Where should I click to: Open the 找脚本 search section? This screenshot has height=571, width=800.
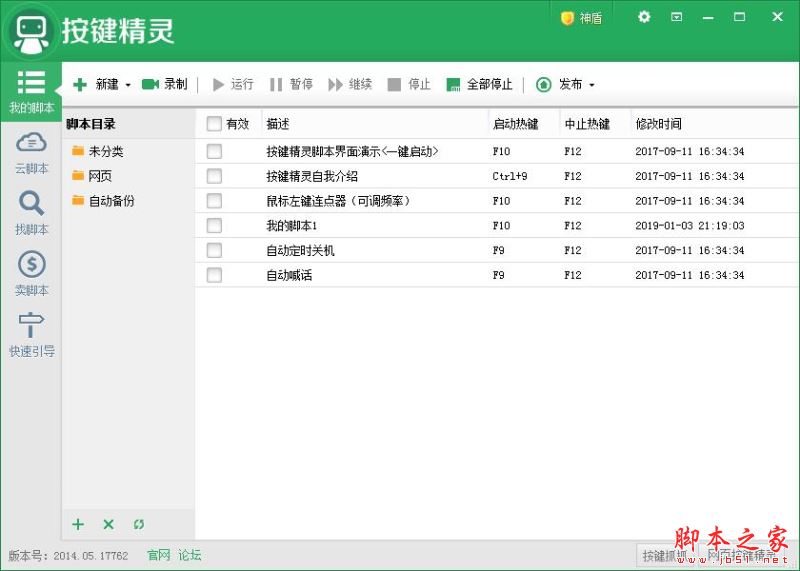pos(31,213)
